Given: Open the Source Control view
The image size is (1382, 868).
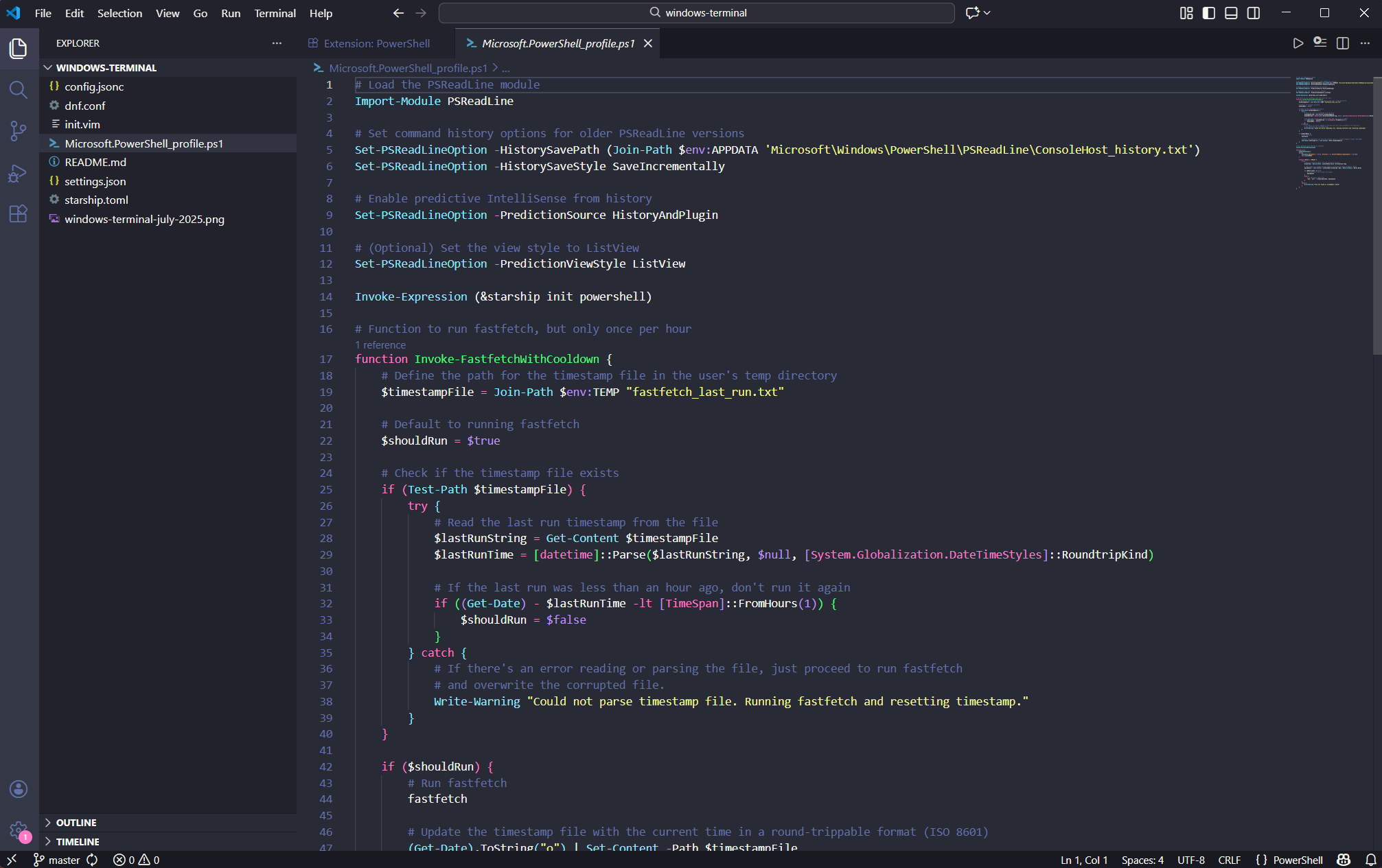Looking at the screenshot, I should tap(19, 131).
